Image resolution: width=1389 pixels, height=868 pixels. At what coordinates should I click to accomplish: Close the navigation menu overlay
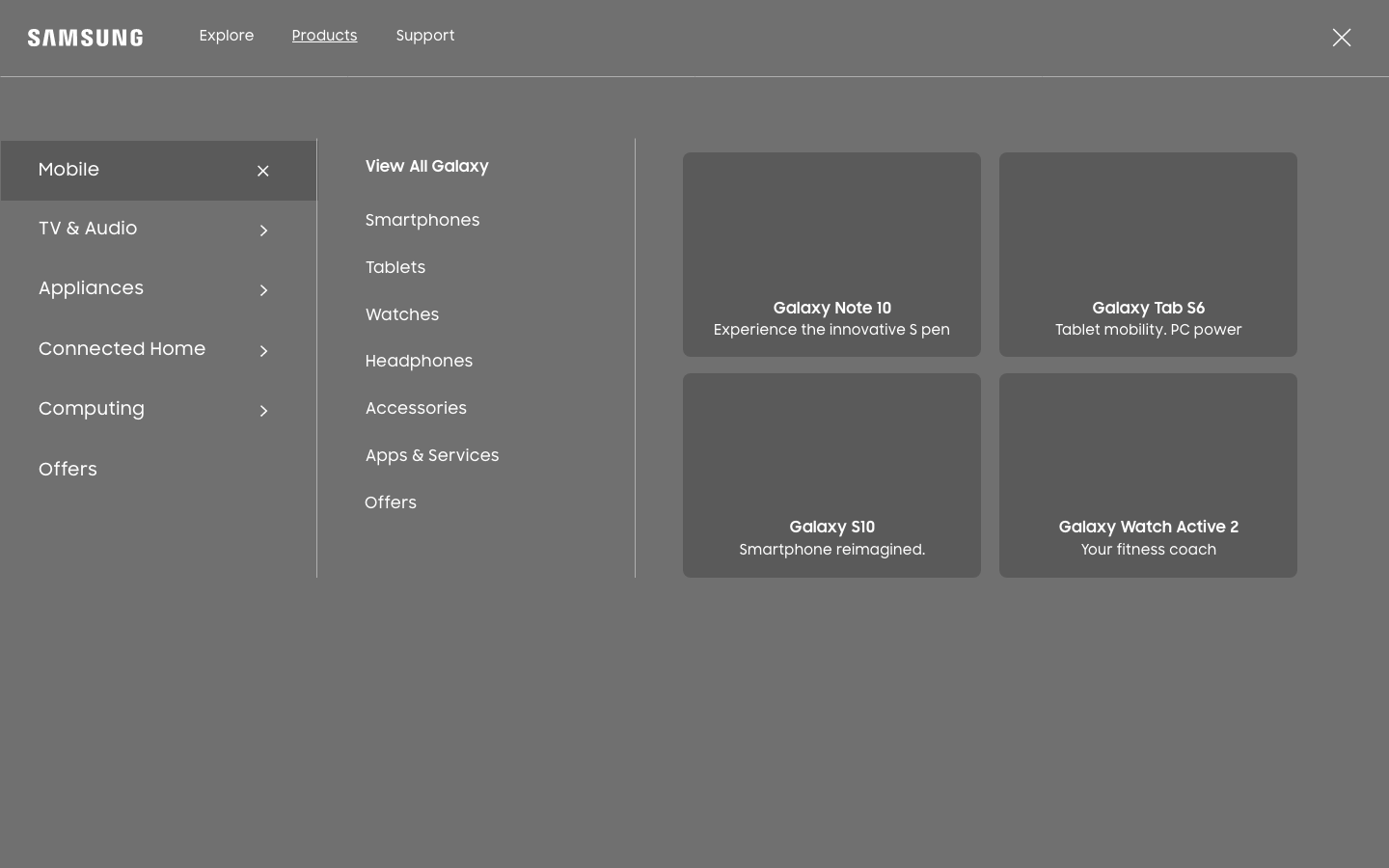tap(1341, 38)
